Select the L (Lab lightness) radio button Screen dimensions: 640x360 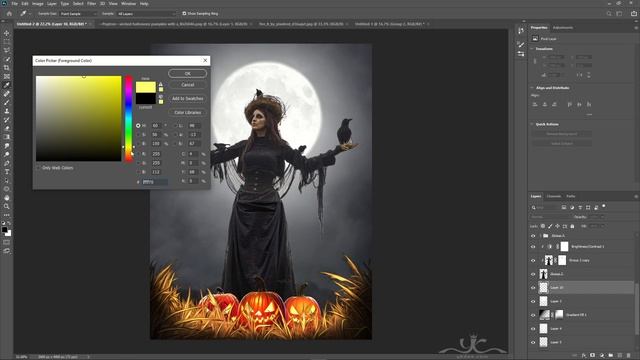(176, 126)
